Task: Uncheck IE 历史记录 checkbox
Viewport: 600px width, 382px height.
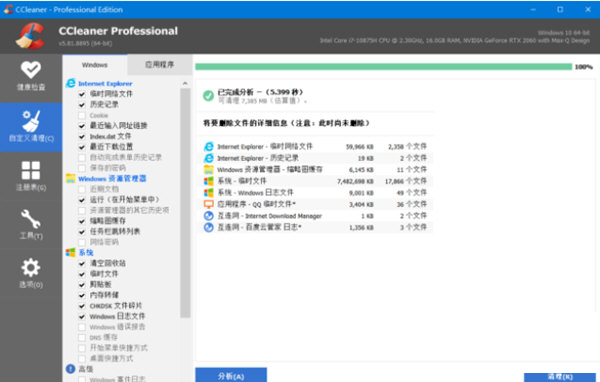Action: click(x=82, y=104)
